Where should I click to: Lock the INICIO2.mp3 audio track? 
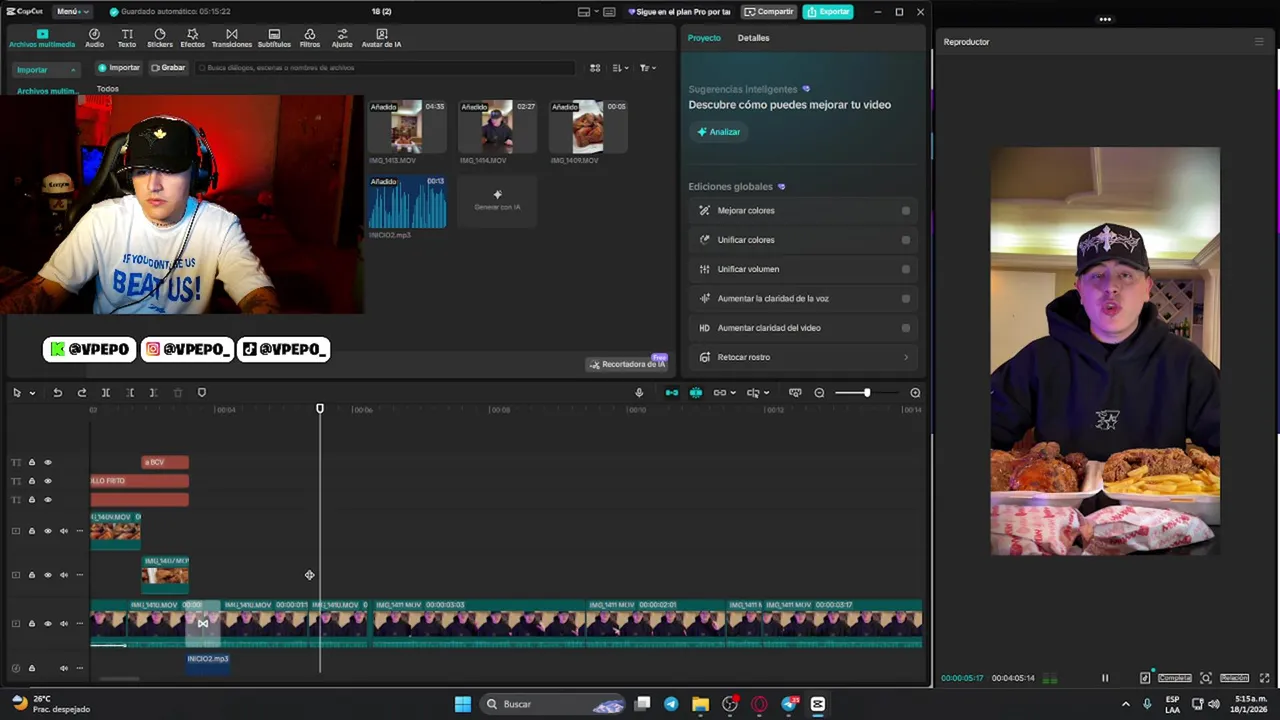click(31, 668)
